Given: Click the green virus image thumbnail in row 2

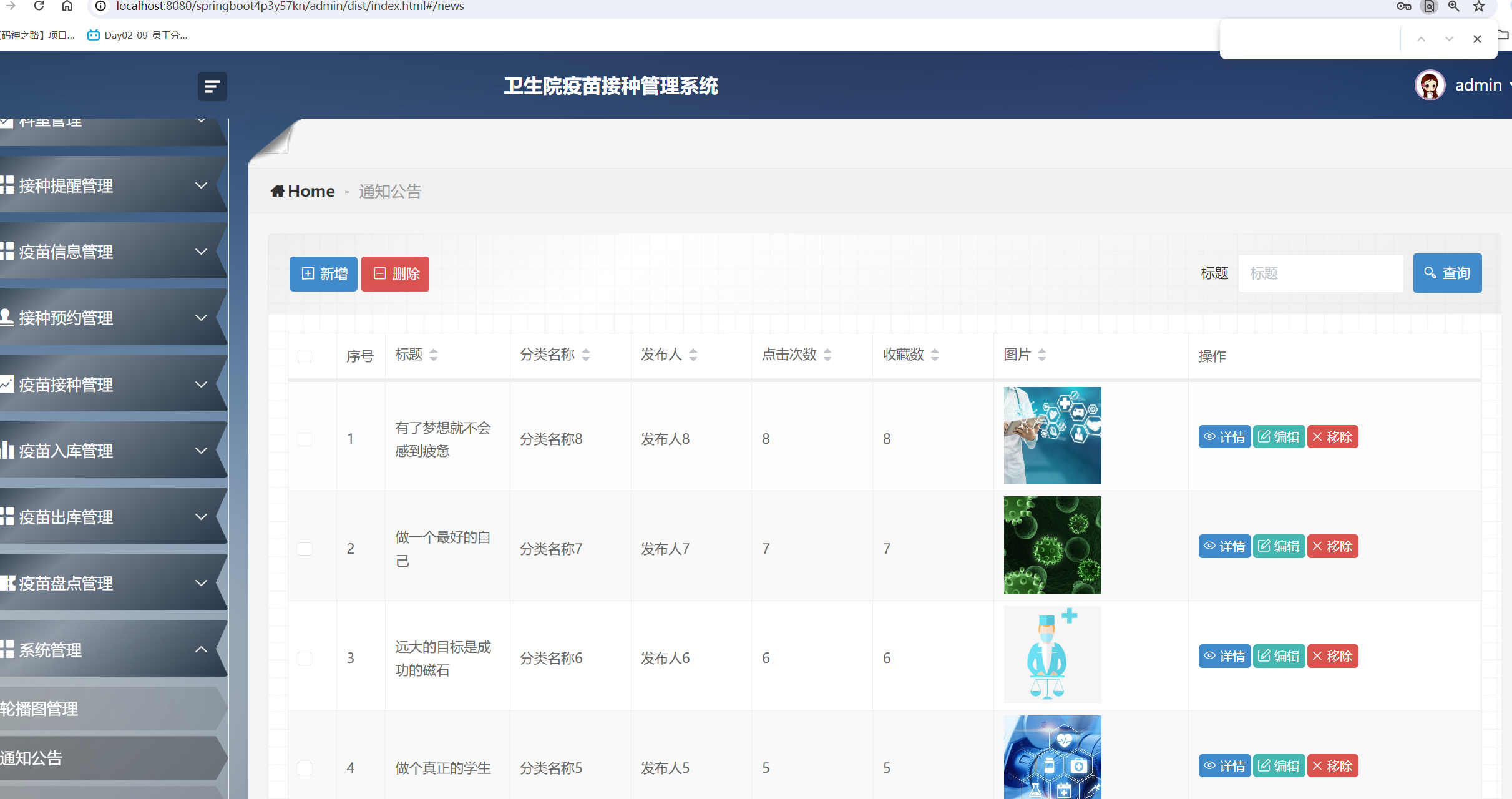Looking at the screenshot, I should coord(1052,545).
